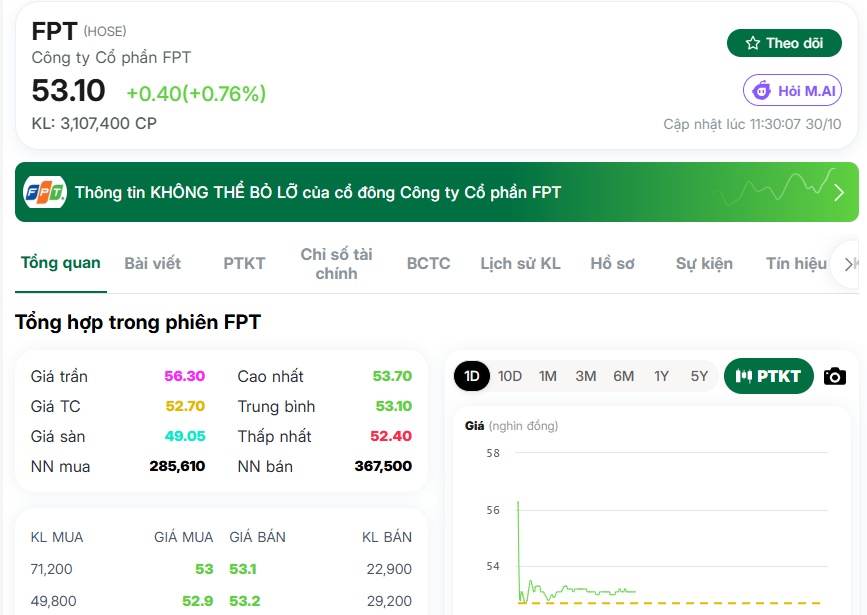Image resolution: width=867 pixels, height=615 pixels.
Task: Select the Tổng quan tab
Action: (x=61, y=263)
